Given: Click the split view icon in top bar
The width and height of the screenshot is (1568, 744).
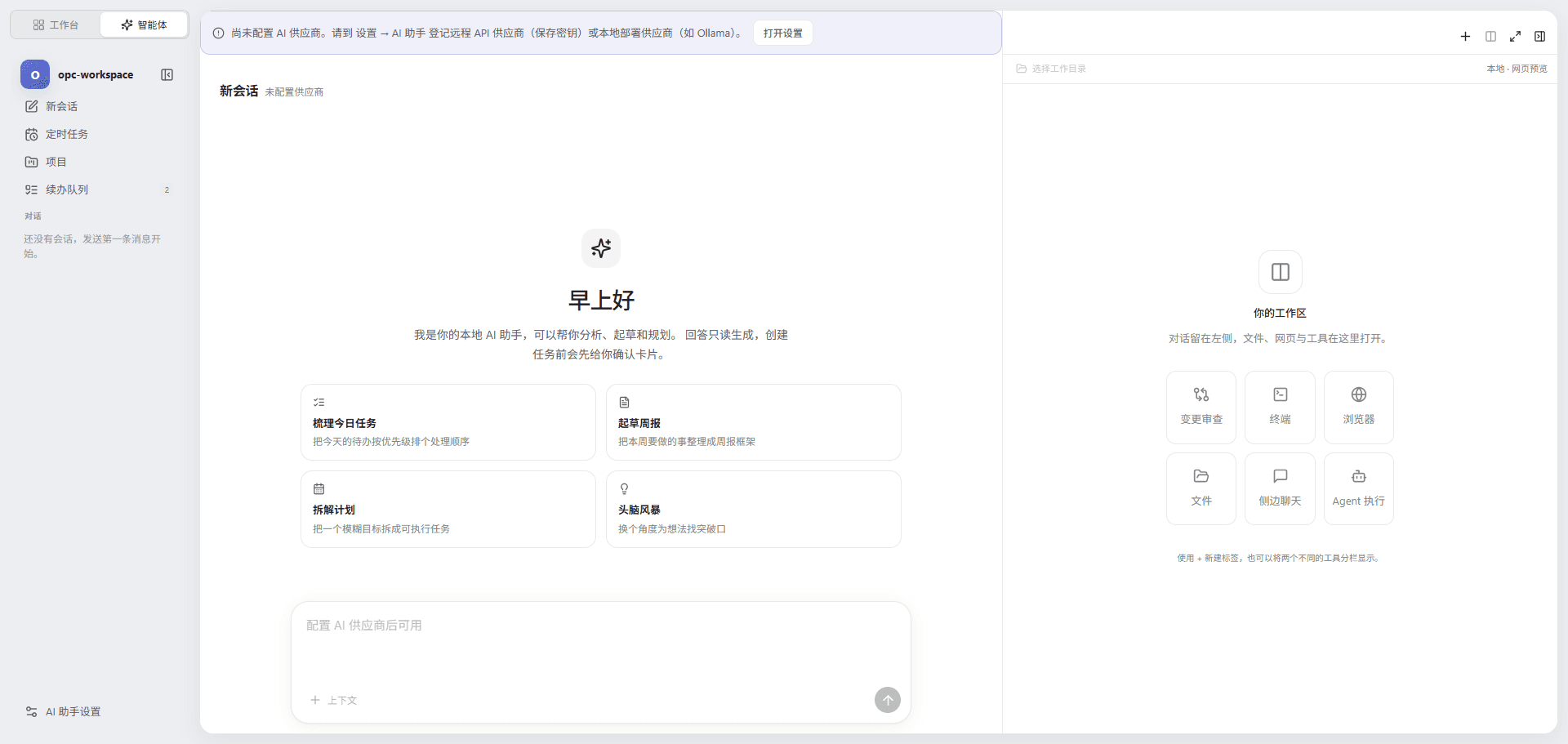Looking at the screenshot, I should tap(1490, 36).
